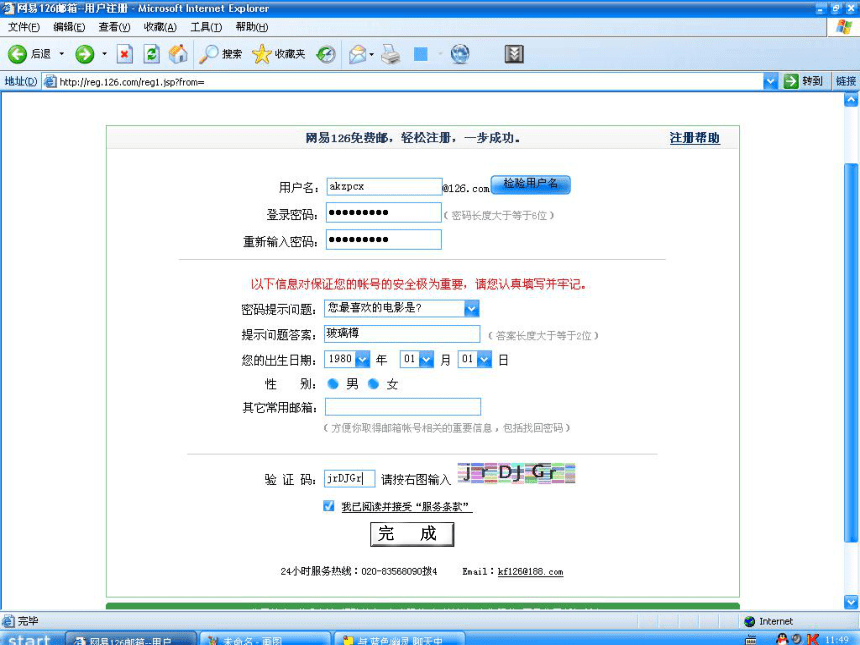
Task: Click the 验证码 captcha input field
Action: pos(349,479)
